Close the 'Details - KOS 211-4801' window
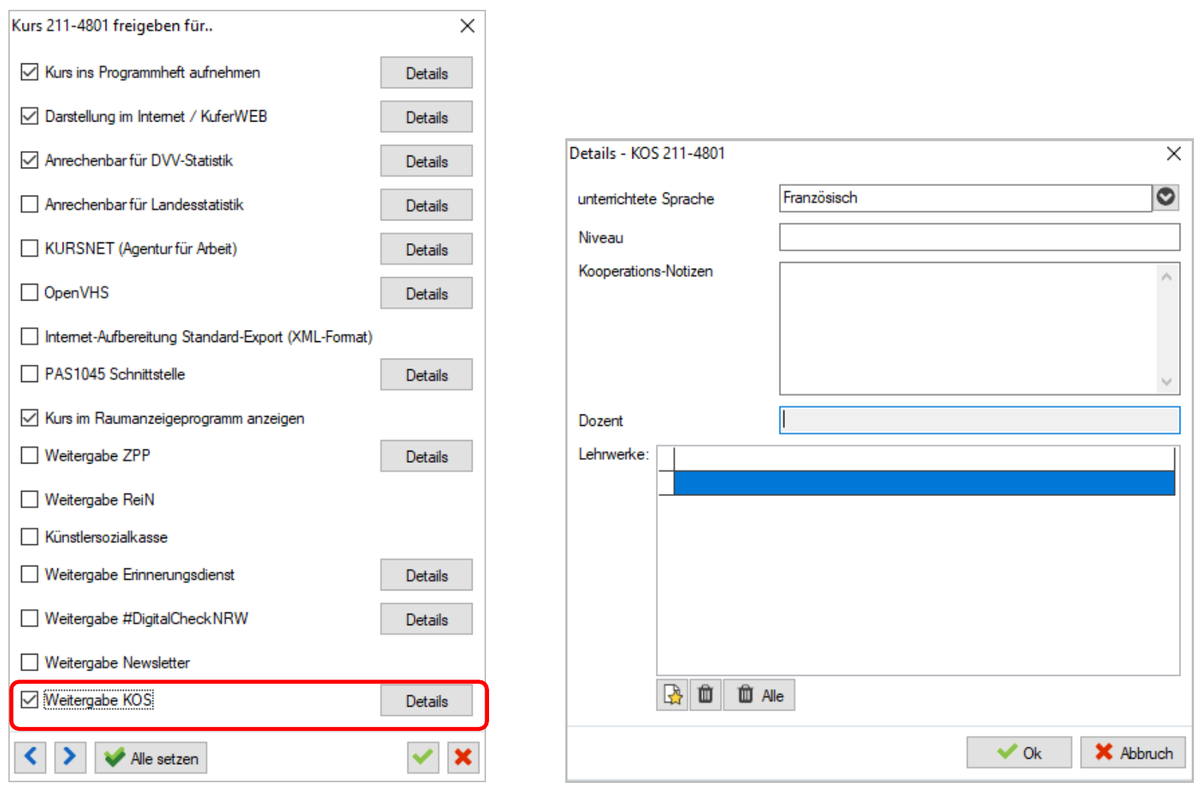This screenshot has width=1200, height=789. (x=1174, y=153)
